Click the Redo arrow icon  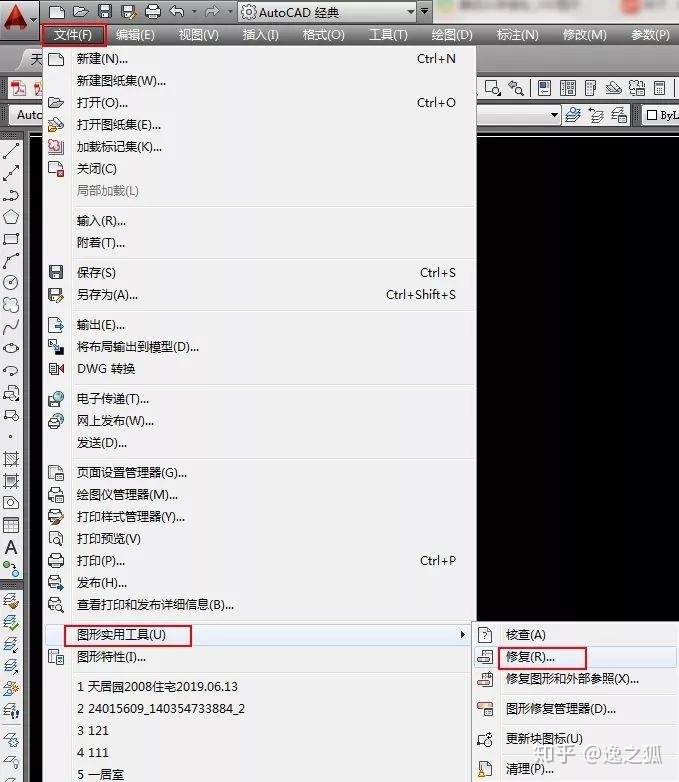(x=213, y=11)
